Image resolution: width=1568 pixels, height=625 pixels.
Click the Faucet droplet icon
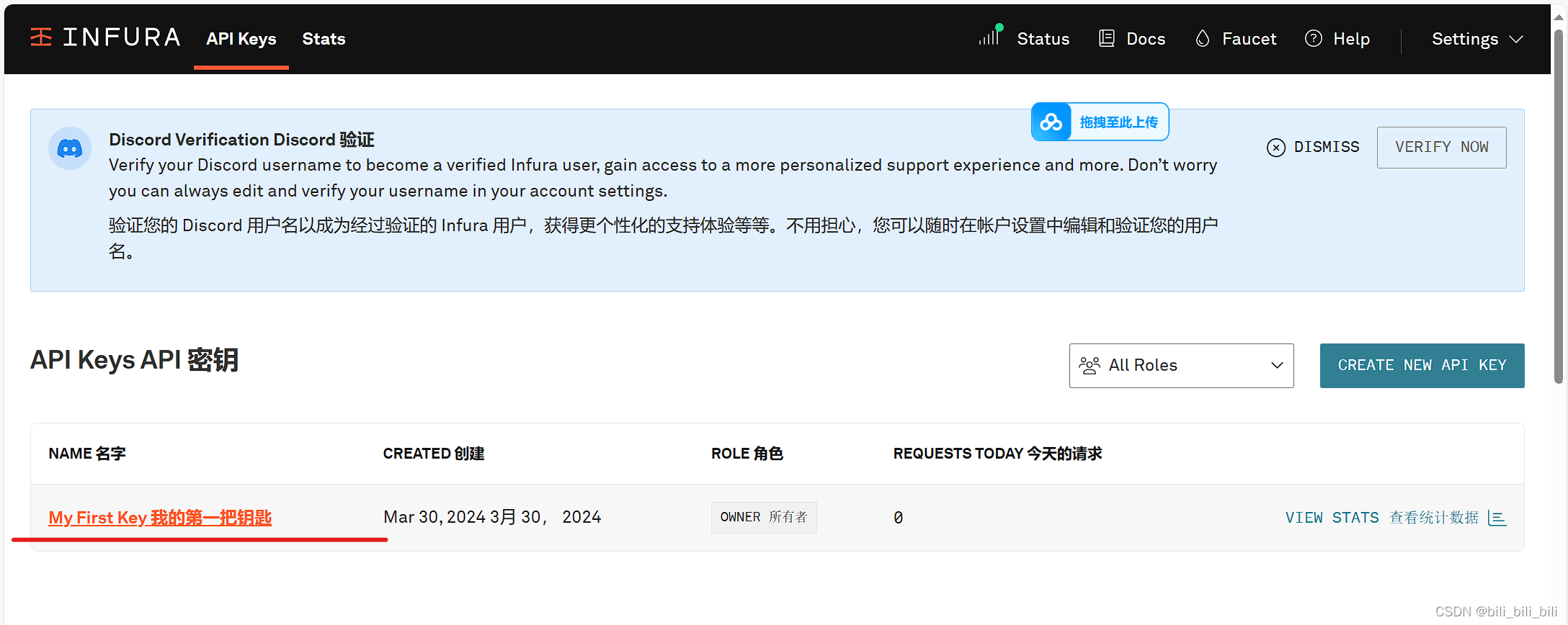pos(1202,38)
